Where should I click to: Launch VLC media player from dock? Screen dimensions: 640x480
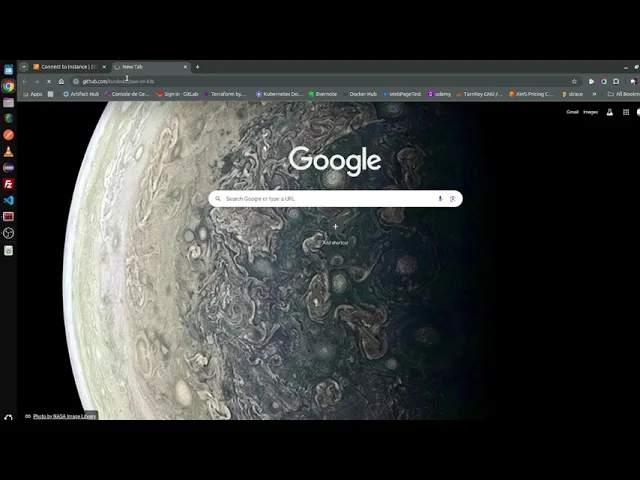tap(9, 151)
